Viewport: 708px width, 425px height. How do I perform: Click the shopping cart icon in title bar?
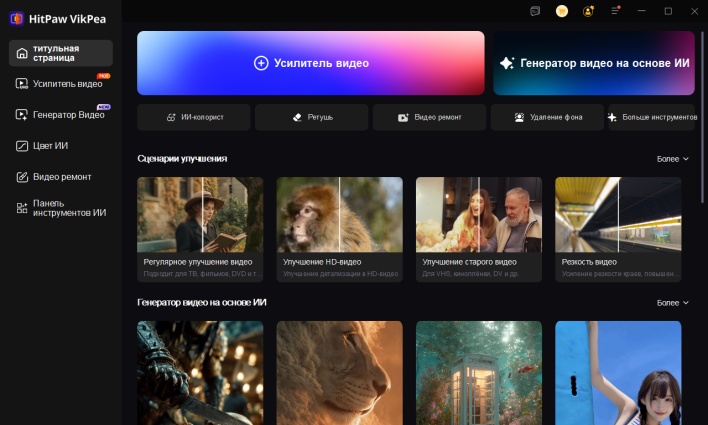(562, 11)
